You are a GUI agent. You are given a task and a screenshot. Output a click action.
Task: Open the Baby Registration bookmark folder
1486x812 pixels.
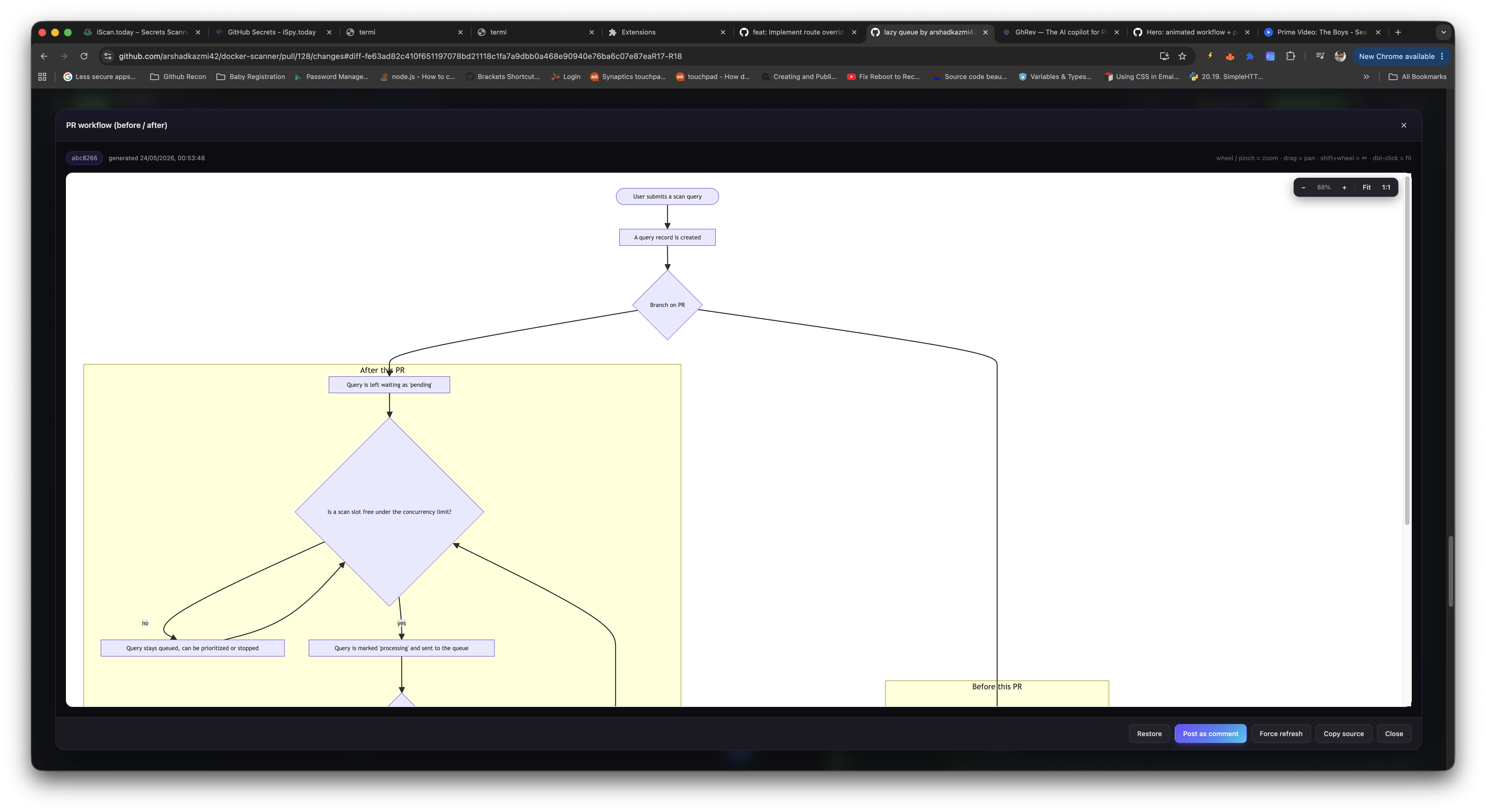(250, 77)
